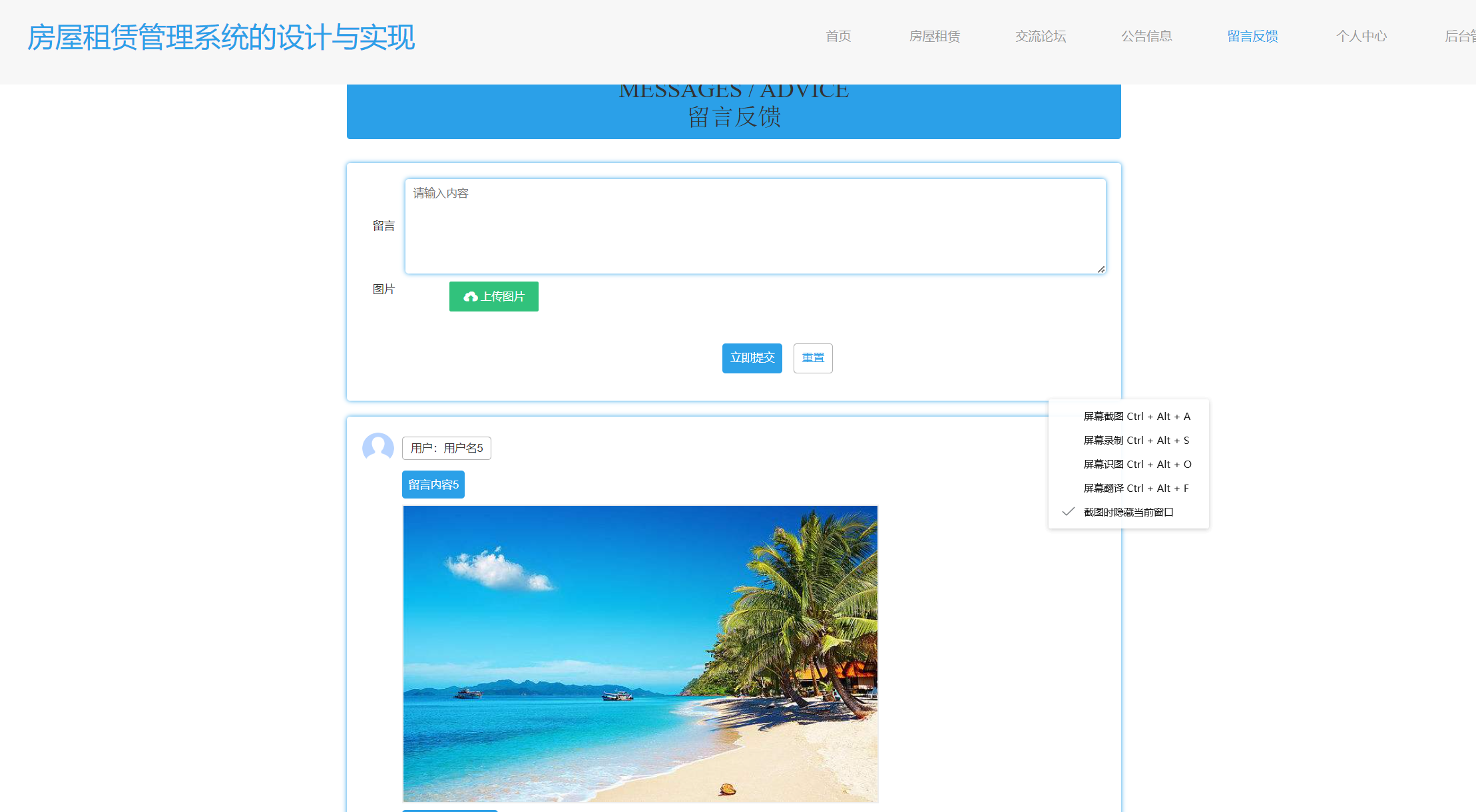This screenshot has height=812, width=1476.
Task: Click the beach photo thumbnail
Action: (640, 654)
